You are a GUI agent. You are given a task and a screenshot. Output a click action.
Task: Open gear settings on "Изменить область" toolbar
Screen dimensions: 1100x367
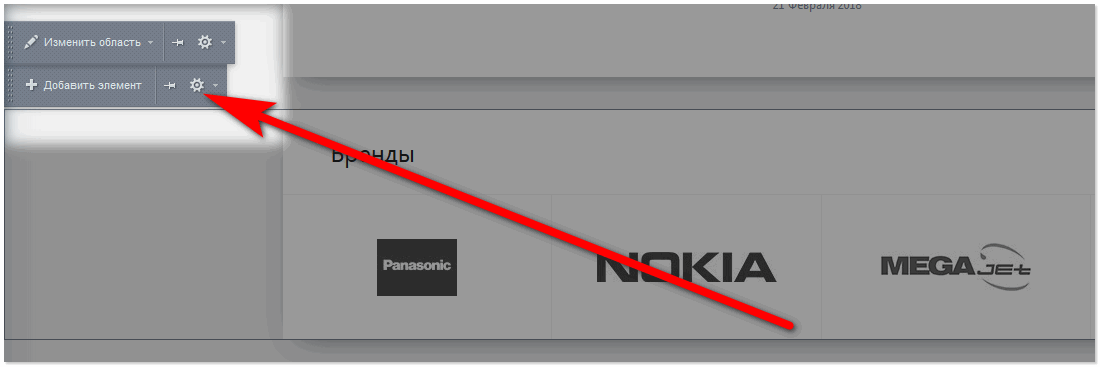pyautogui.click(x=204, y=42)
